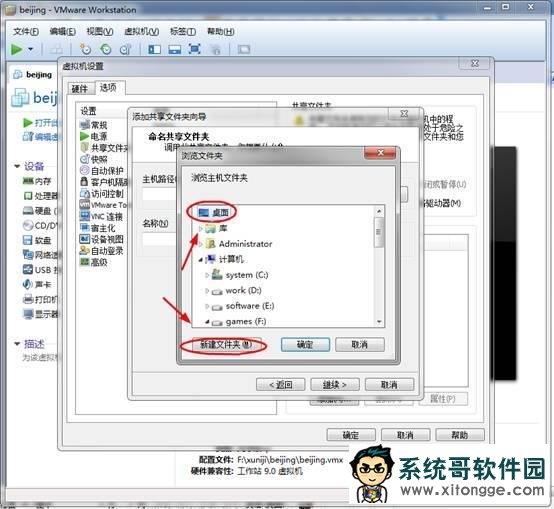Select 访问控制 in settings list
This screenshot has height=509, width=554.
[102, 194]
